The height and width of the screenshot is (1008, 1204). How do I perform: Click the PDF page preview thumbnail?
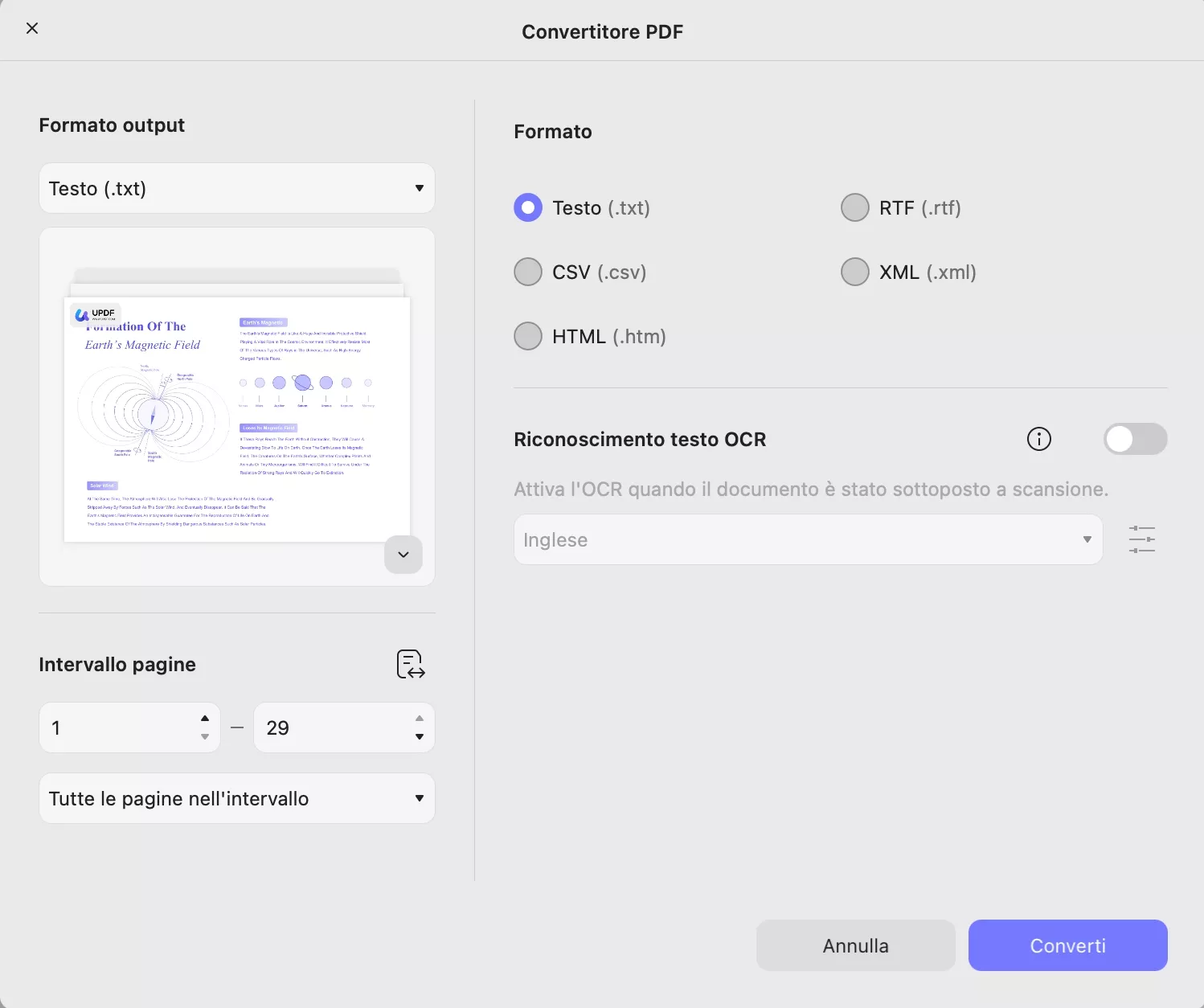pyautogui.click(x=237, y=420)
